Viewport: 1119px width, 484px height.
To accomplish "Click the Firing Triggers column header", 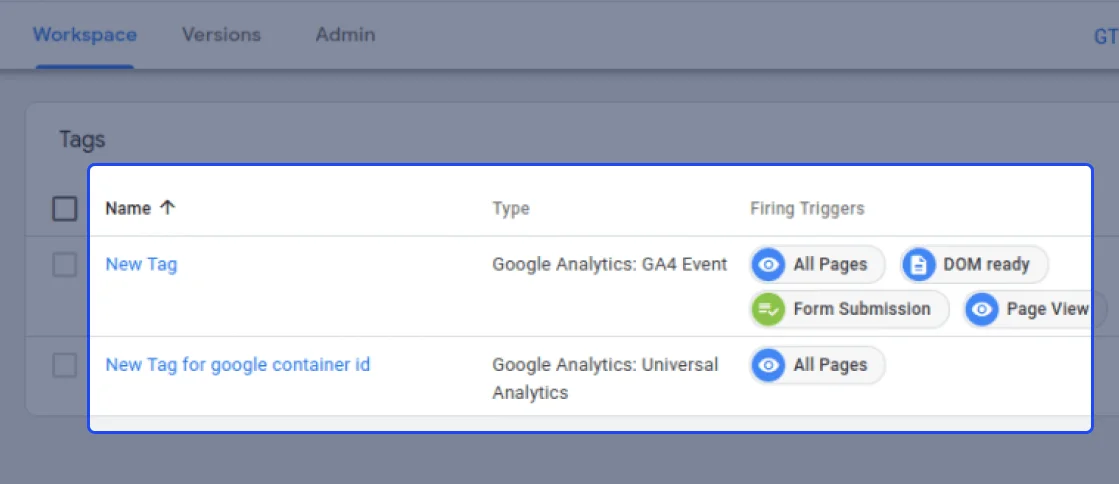I will pos(807,208).
